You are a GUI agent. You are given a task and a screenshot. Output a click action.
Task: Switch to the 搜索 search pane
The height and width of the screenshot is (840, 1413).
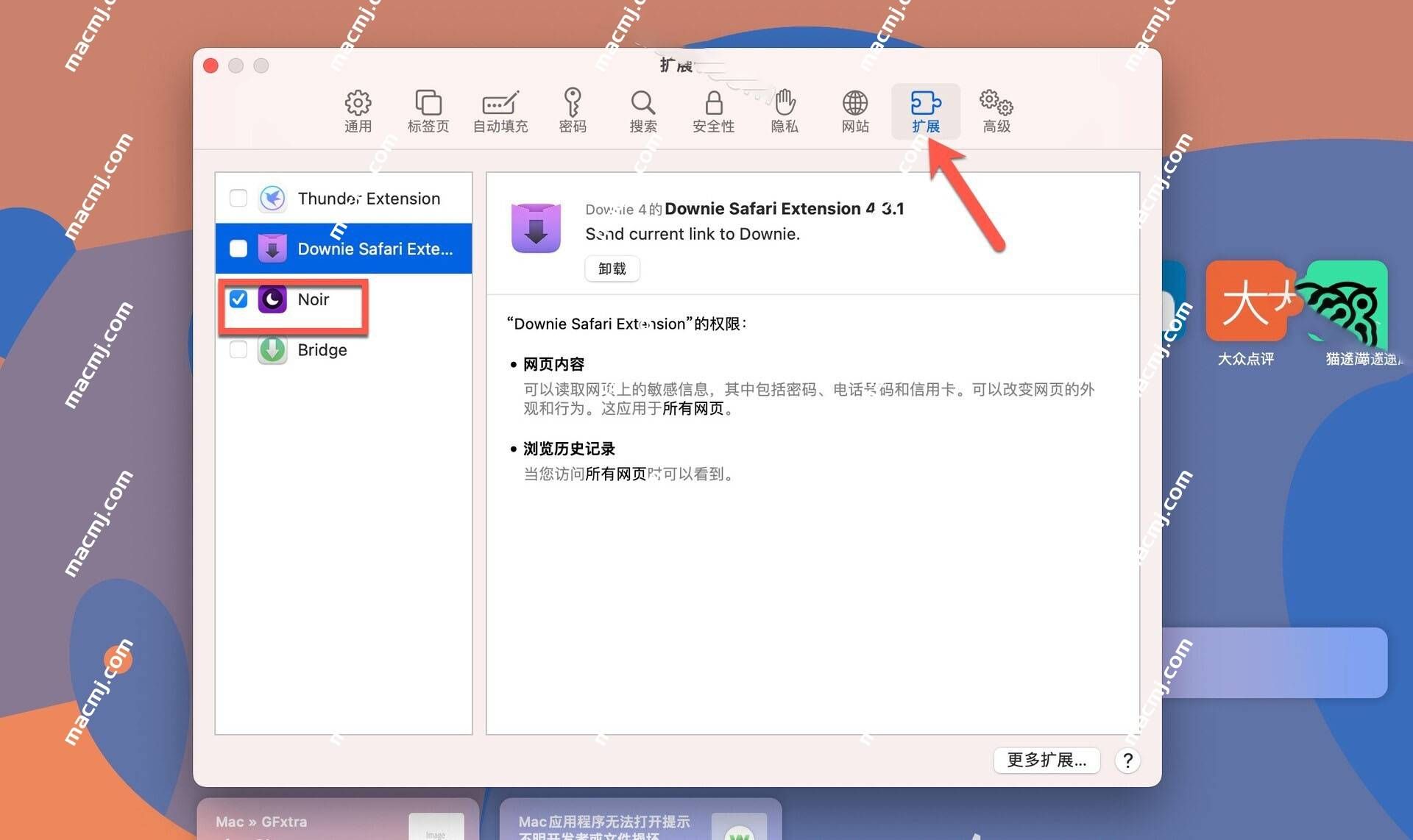pos(643,111)
